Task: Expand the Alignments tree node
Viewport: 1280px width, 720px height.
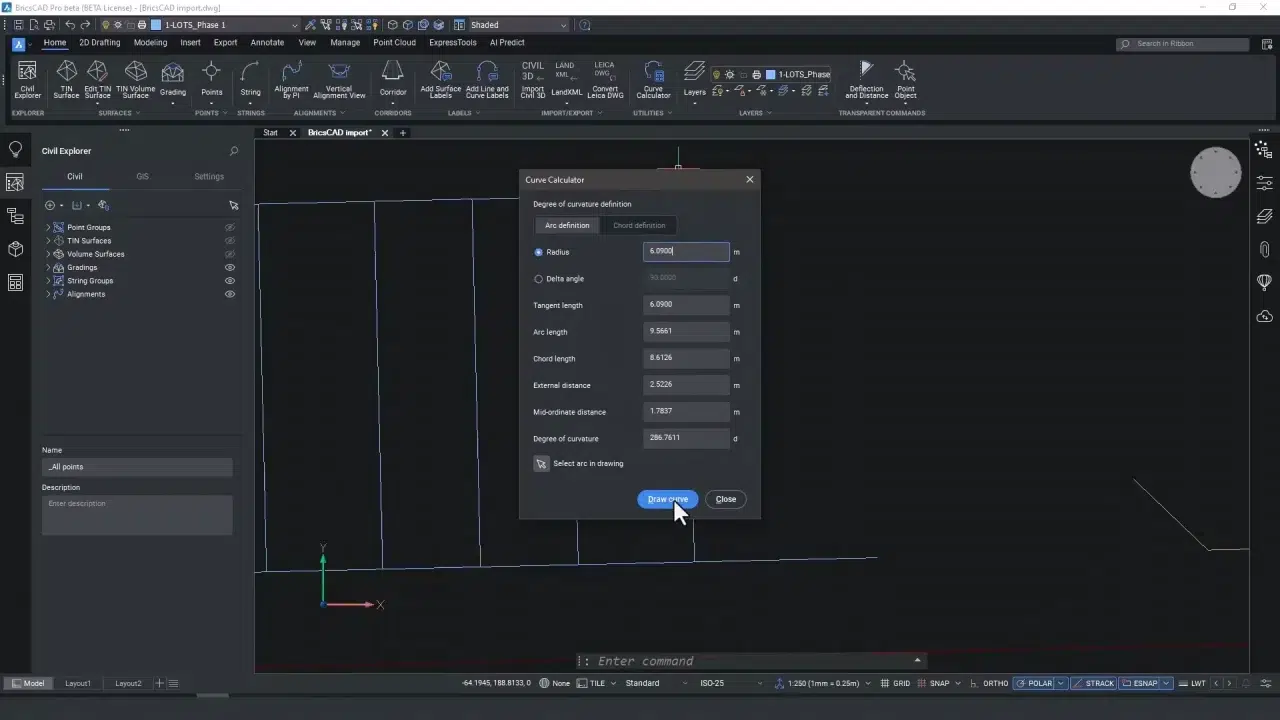Action: pos(48,294)
